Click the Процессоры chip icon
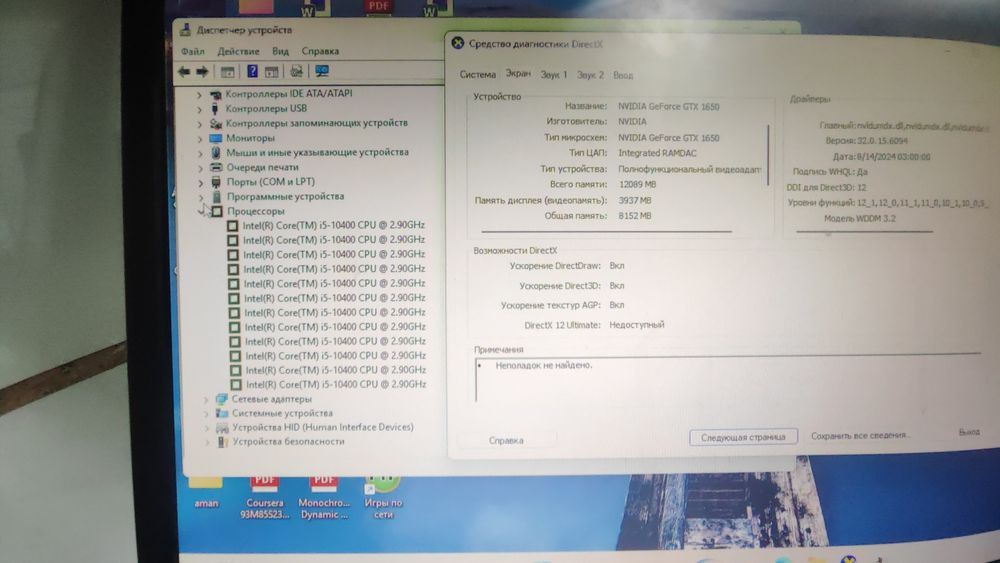Viewport: 1000px width, 563px height. click(x=217, y=211)
